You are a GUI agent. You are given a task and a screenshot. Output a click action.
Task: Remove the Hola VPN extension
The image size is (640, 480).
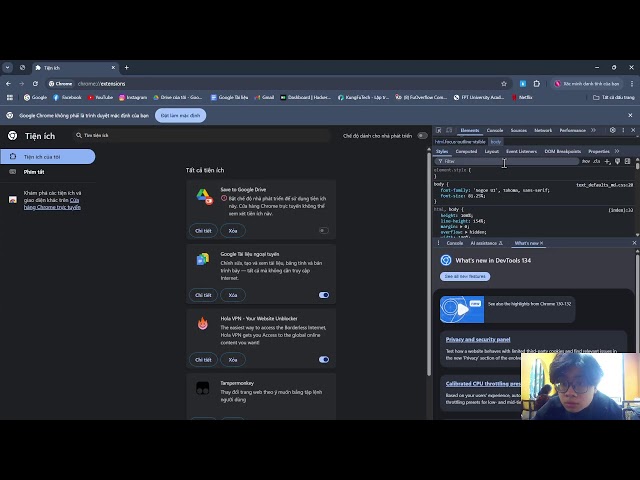point(233,360)
